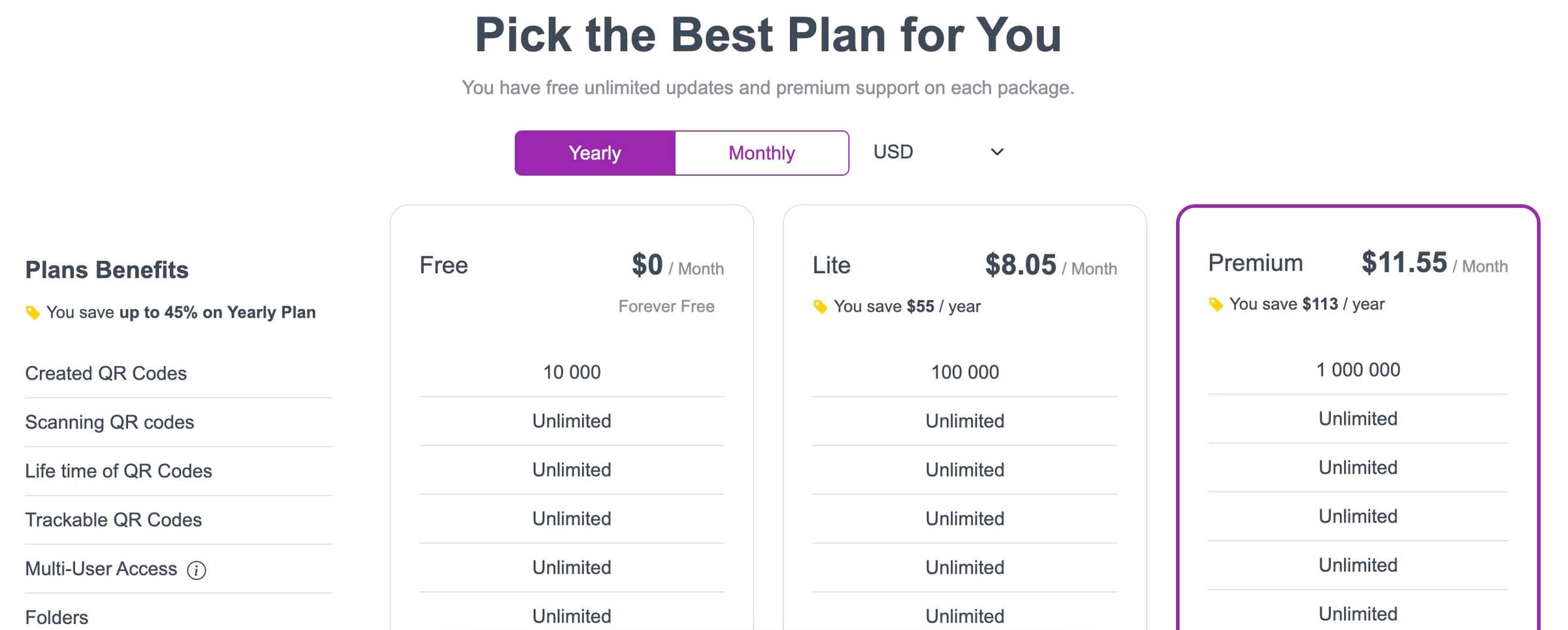Select the Lite plan title
The image size is (1568, 630).
point(831,265)
